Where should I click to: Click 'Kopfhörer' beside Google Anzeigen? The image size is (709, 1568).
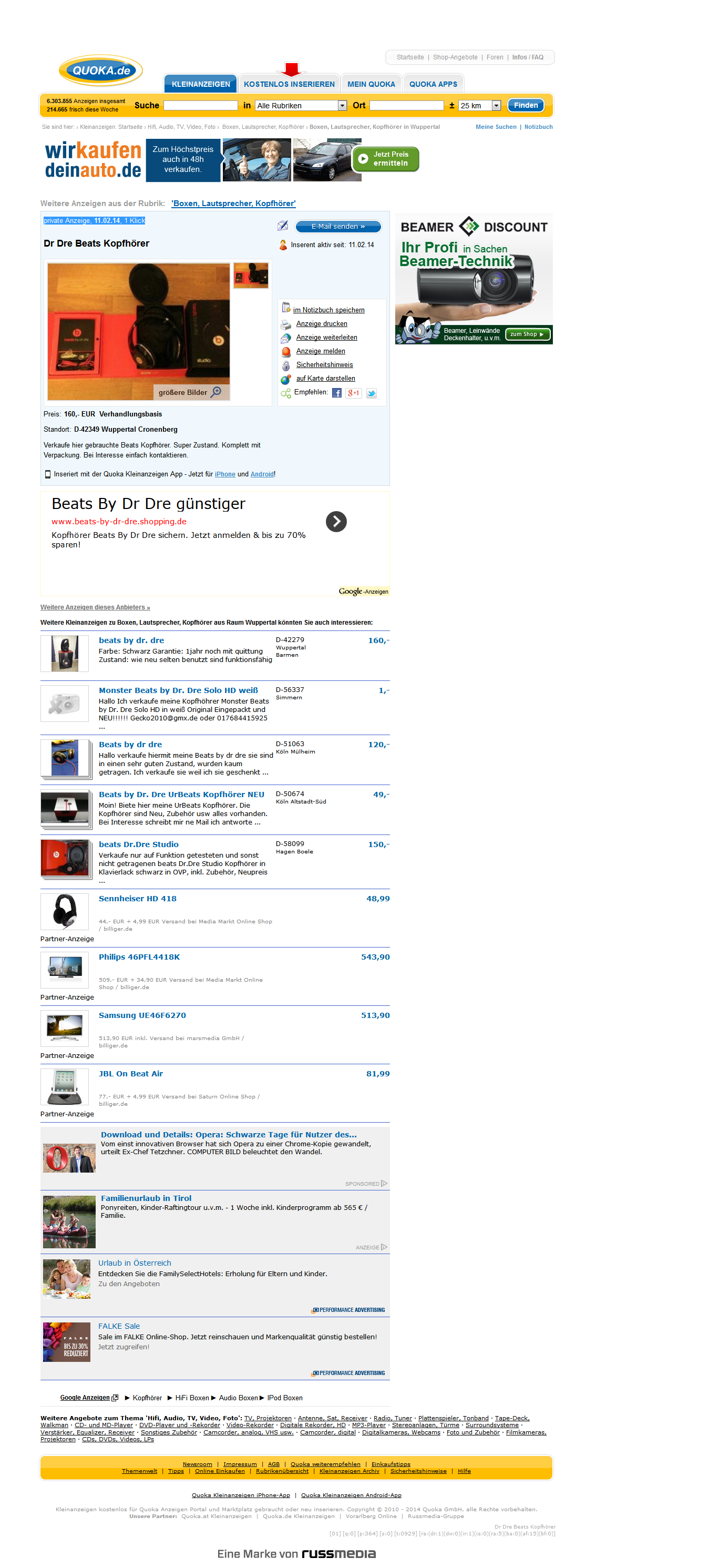coord(147,1398)
